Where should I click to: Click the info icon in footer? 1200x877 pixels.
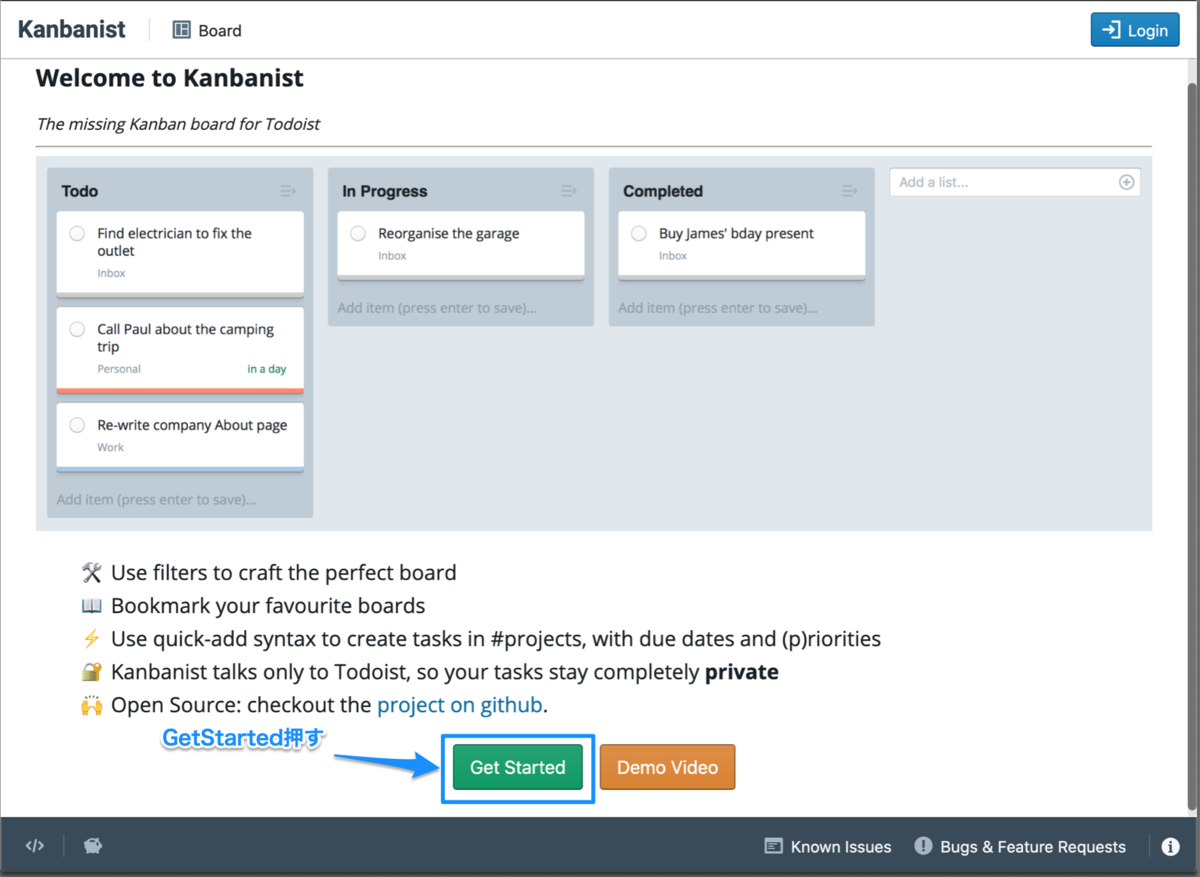coord(1170,847)
